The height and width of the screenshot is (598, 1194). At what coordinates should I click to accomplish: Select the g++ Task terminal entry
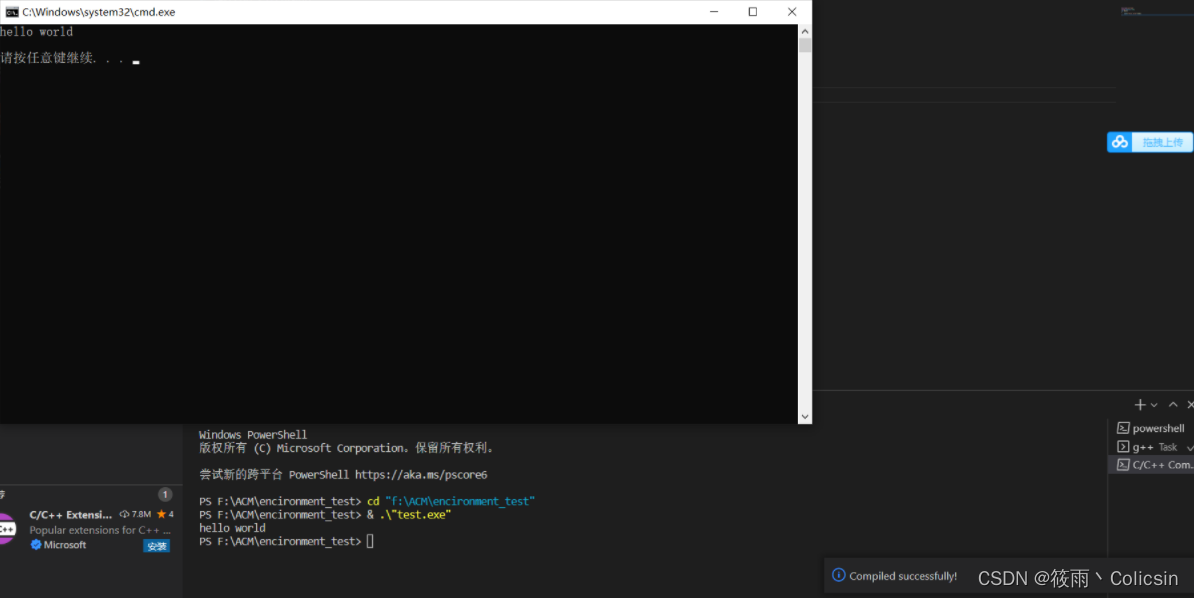point(1151,447)
